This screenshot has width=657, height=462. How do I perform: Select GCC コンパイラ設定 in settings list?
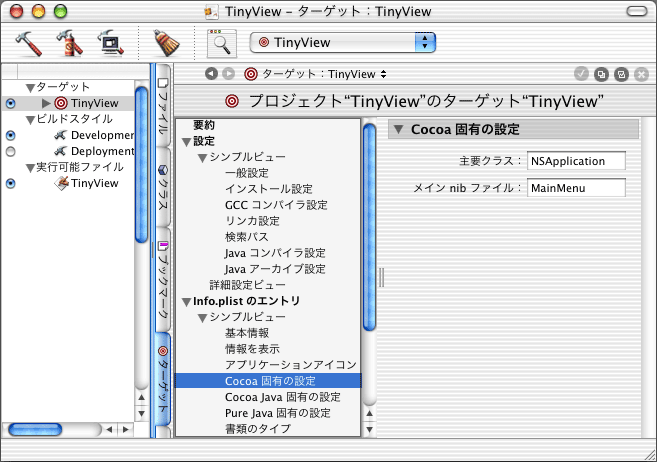tap(276, 205)
